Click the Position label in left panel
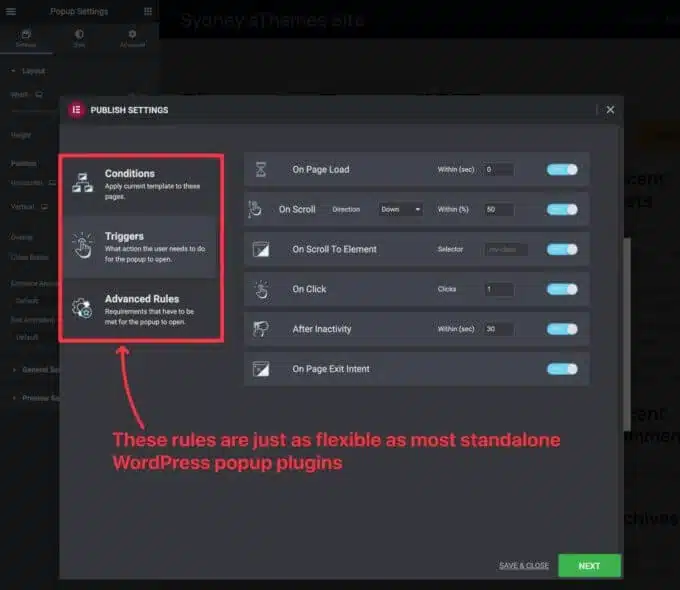The height and width of the screenshot is (590, 680). coord(23,163)
